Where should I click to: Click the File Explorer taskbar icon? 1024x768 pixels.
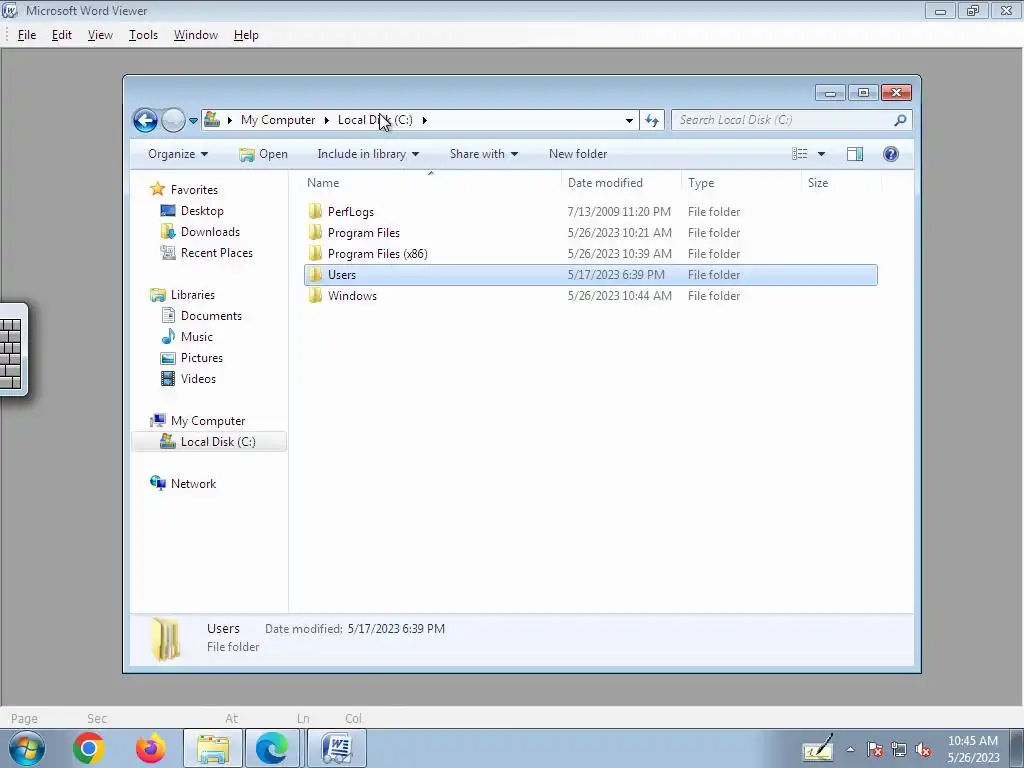213,748
